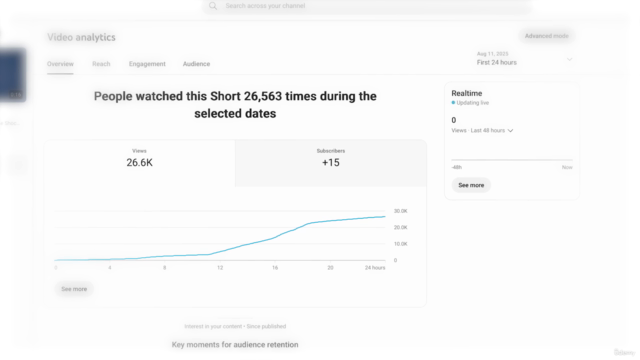Select the Subscribers +15 metric card
640x360 pixels.
(x=331, y=163)
